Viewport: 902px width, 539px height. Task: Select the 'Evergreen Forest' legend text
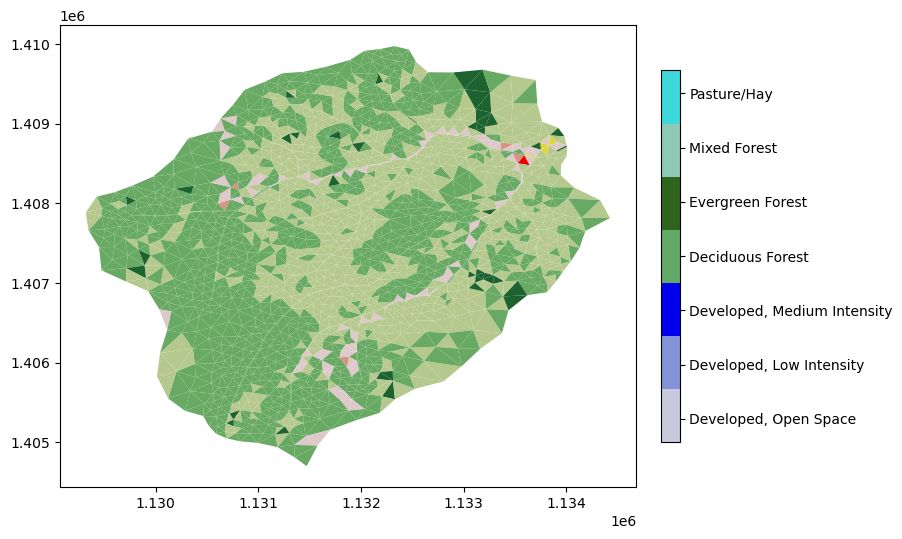pos(748,202)
